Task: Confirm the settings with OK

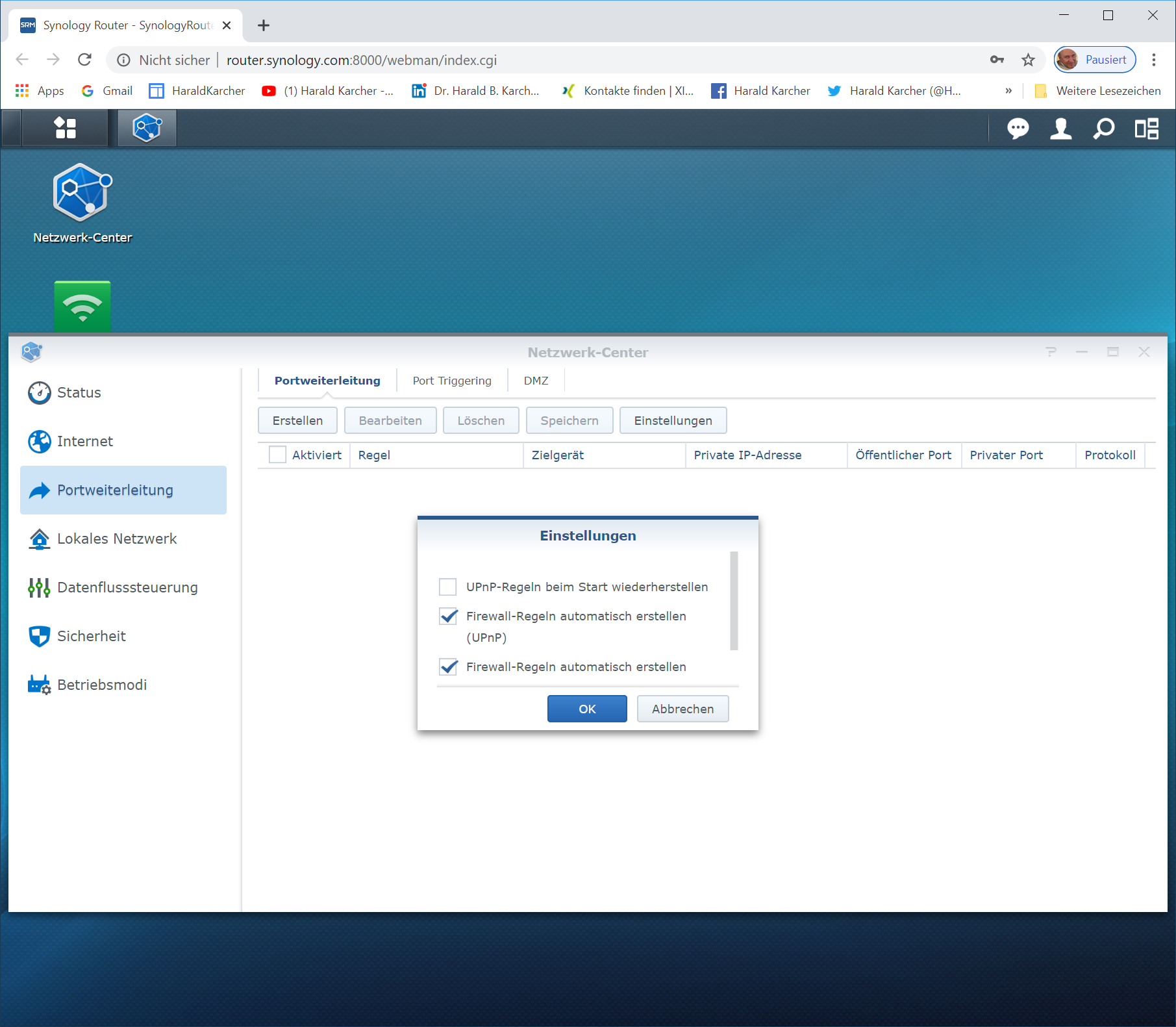Action: pos(587,709)
